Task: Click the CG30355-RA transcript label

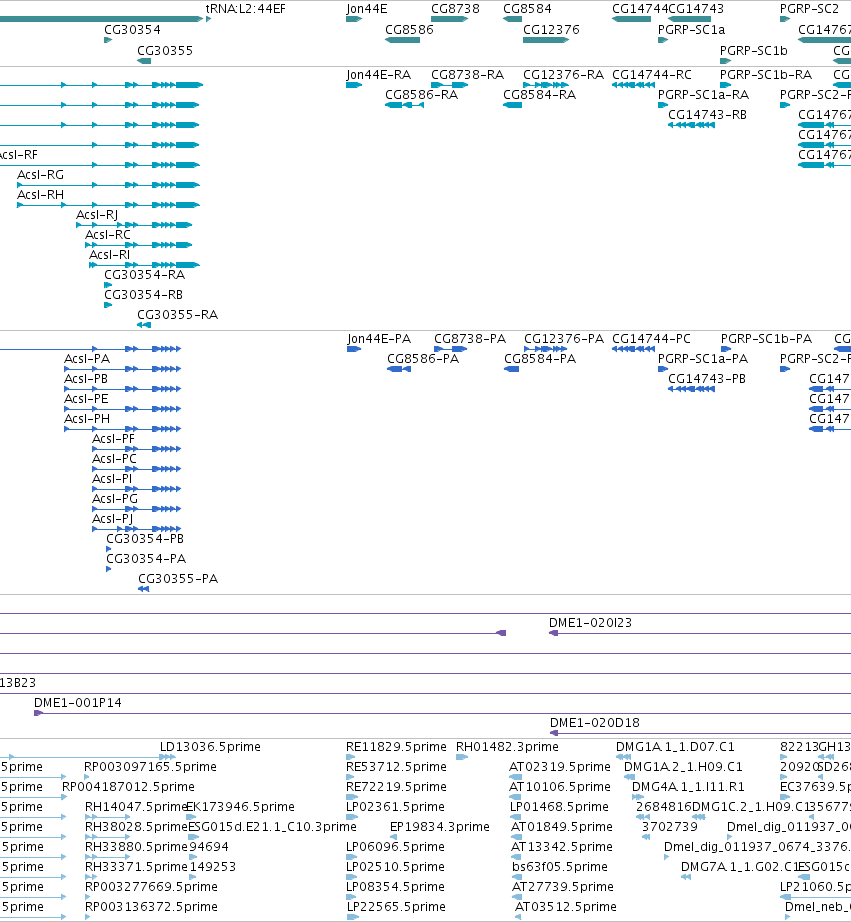Action: (177, 315)
